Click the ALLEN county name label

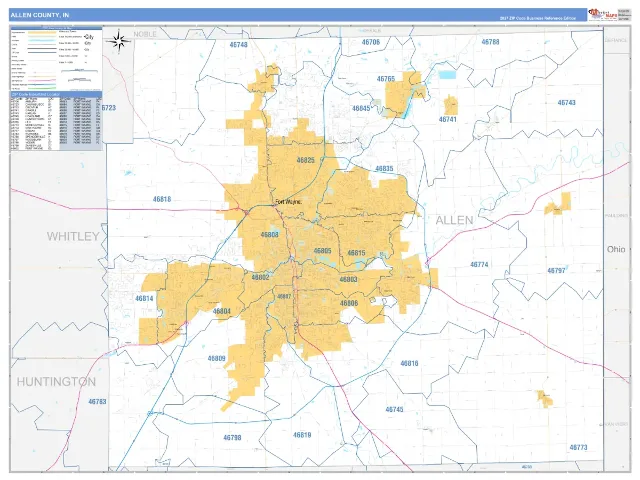pos(454,220)
